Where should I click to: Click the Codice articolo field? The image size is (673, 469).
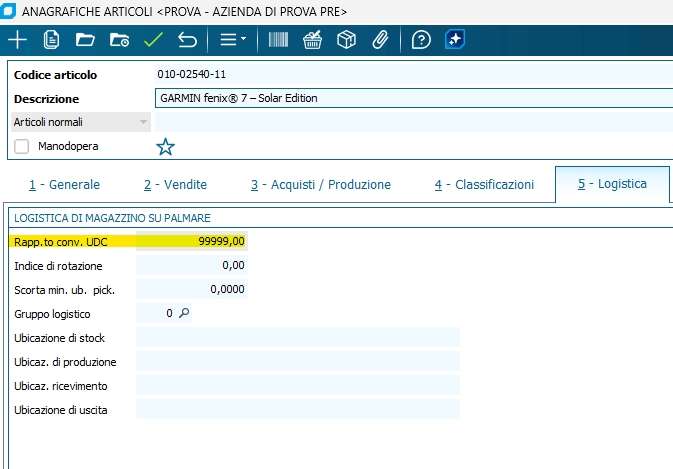click(x=414, y=74)
